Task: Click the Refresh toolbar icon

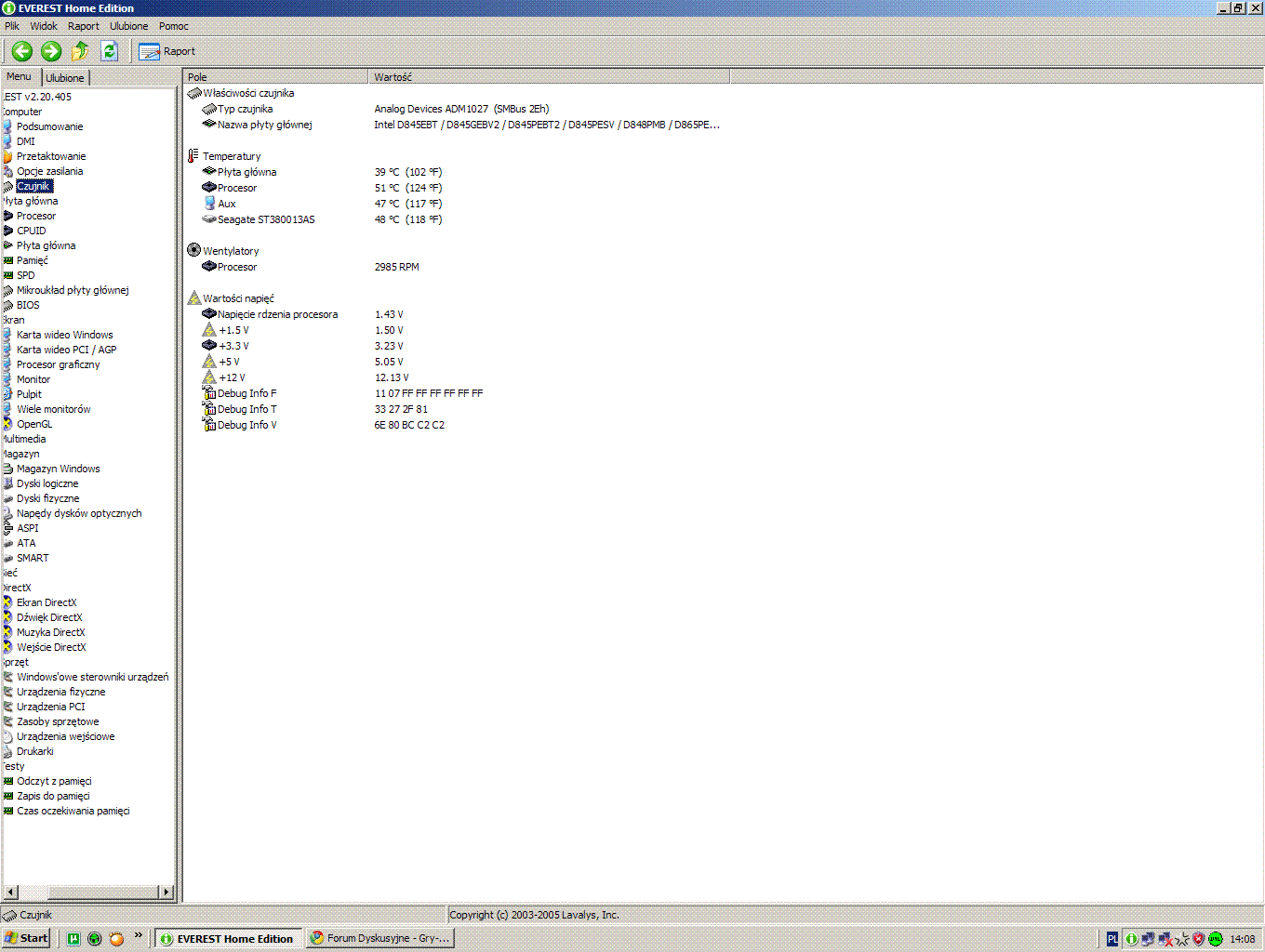Action: click(x=109, y=51)
